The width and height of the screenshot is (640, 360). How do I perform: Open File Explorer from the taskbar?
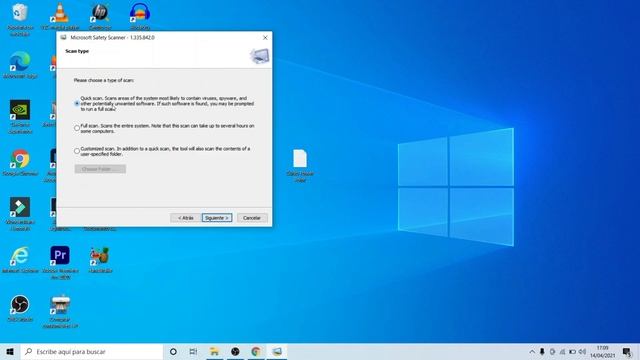point(214,351)
